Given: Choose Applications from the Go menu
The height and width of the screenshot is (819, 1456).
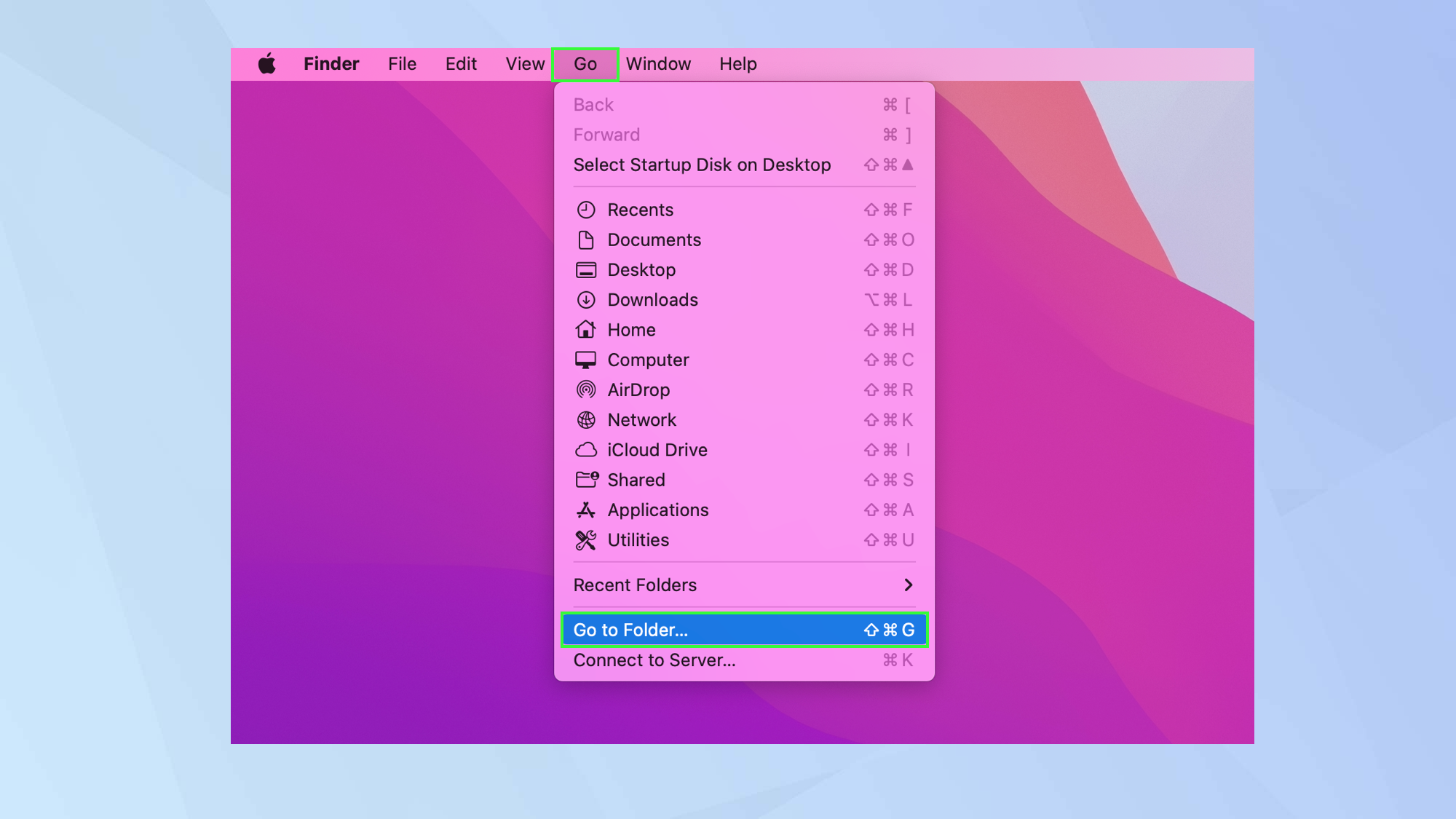Looking at the screenshot, I should click(x=744, y=510).
